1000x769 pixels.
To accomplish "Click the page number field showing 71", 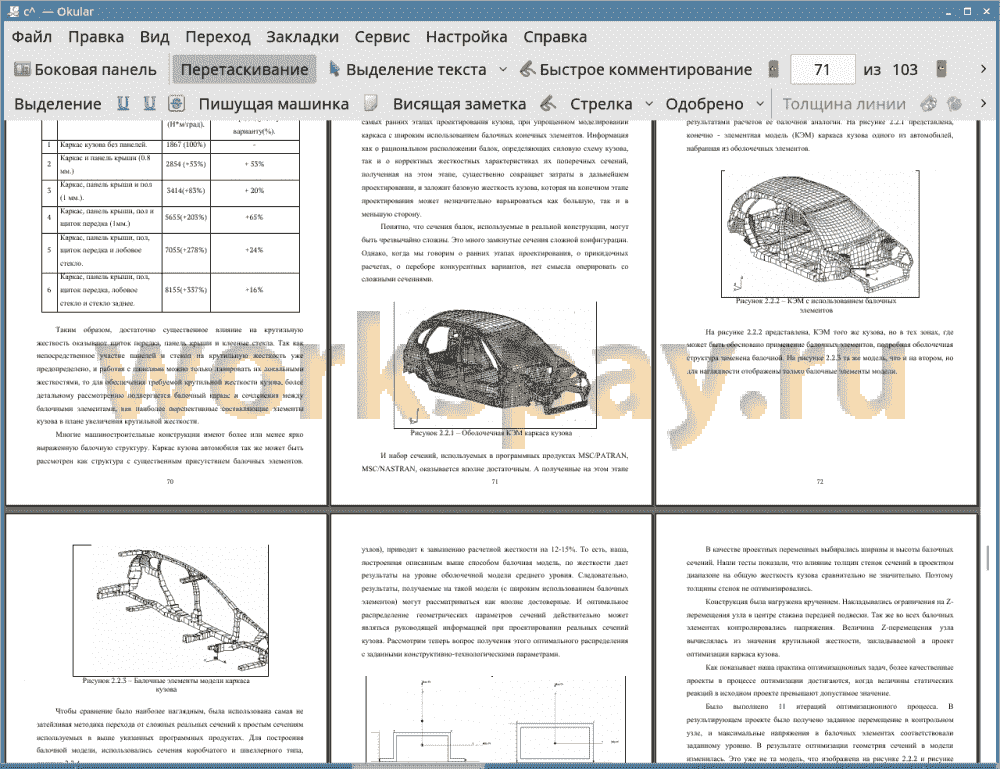I will coord(822,70).
